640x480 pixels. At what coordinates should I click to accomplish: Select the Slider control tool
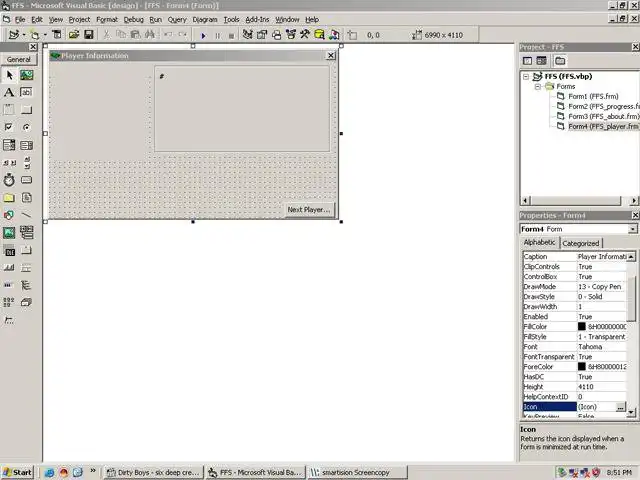tap(9, 320)
